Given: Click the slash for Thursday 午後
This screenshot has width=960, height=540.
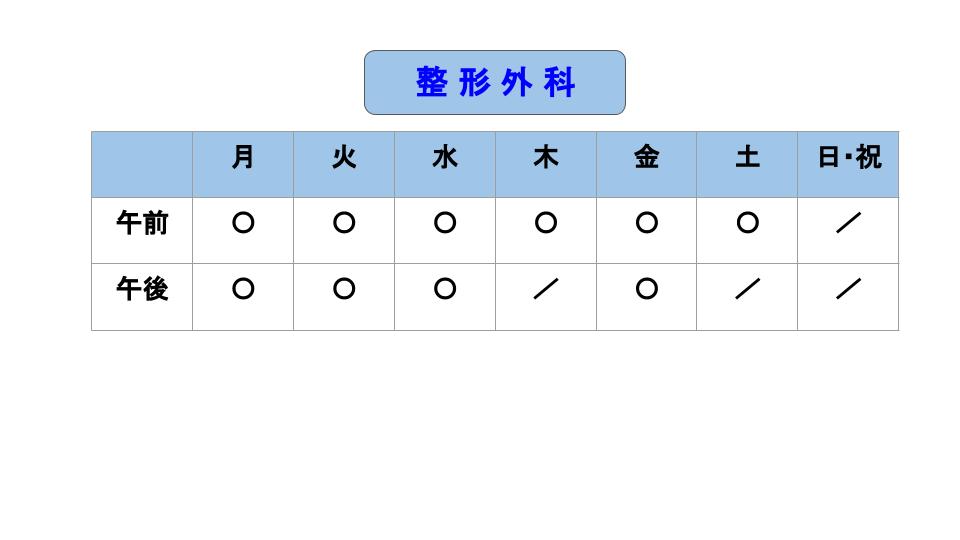Looking at the screenshot, I should (x=546, y=288).
